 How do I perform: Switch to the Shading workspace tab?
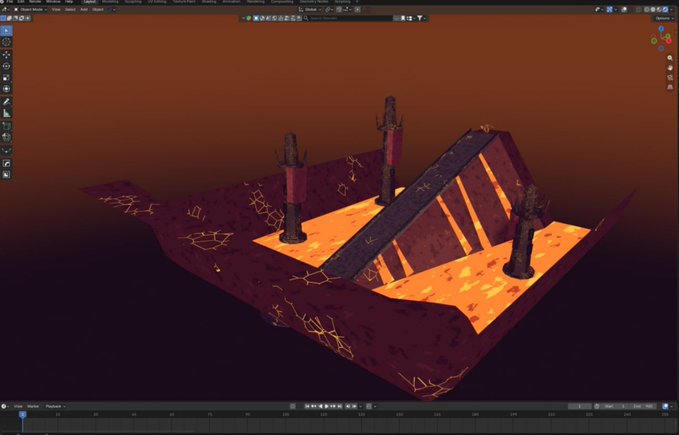209,2
